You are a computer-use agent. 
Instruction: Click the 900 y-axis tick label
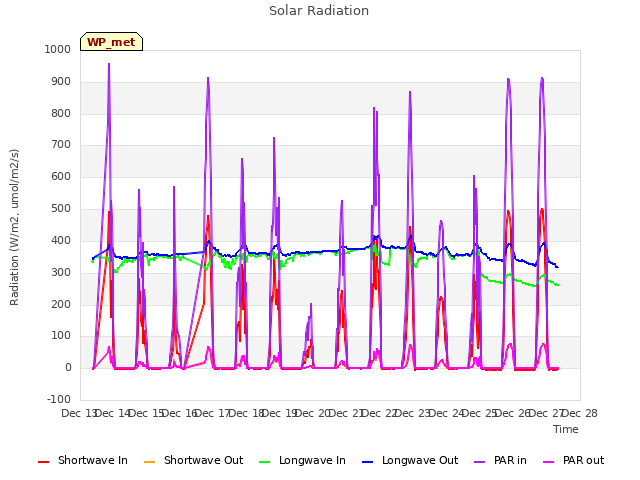coord(61,82)
